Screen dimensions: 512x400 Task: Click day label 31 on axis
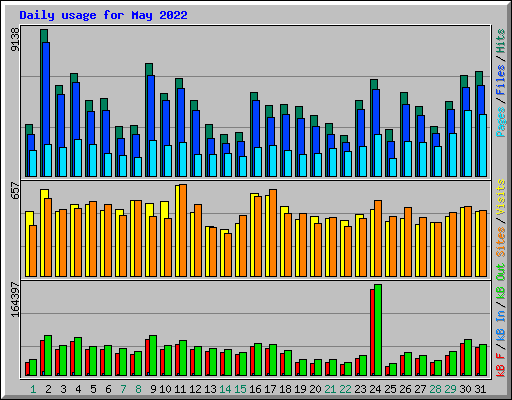click(480, 389)
